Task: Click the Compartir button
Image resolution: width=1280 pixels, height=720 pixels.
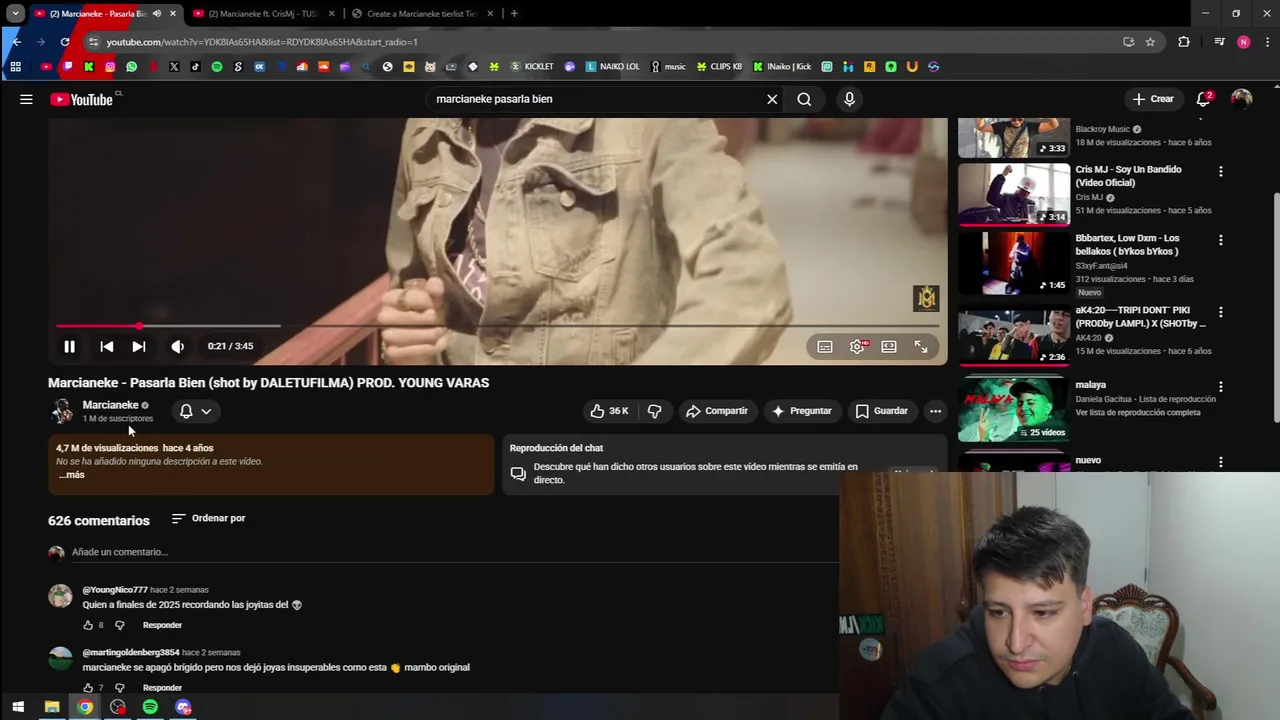Action: click(x=716, y=411)
